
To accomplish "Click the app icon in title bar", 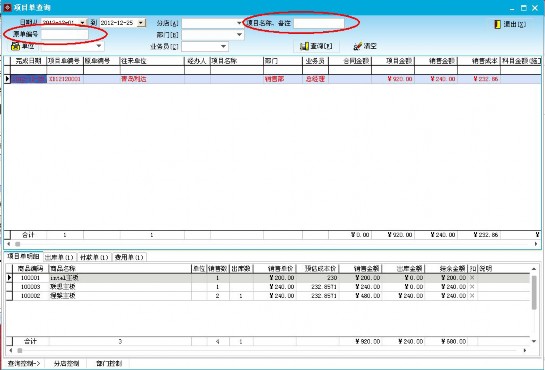I will (x=7, y=7).
